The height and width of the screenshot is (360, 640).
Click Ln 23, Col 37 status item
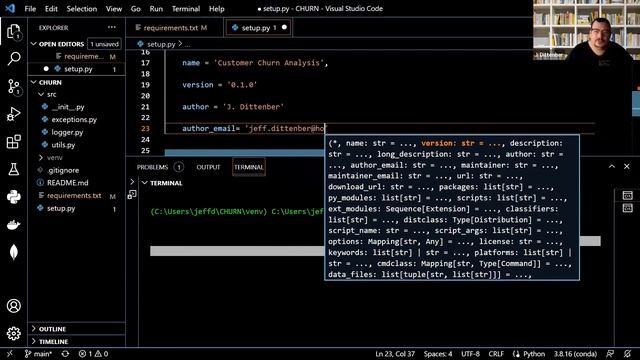[x=395, y=354]
